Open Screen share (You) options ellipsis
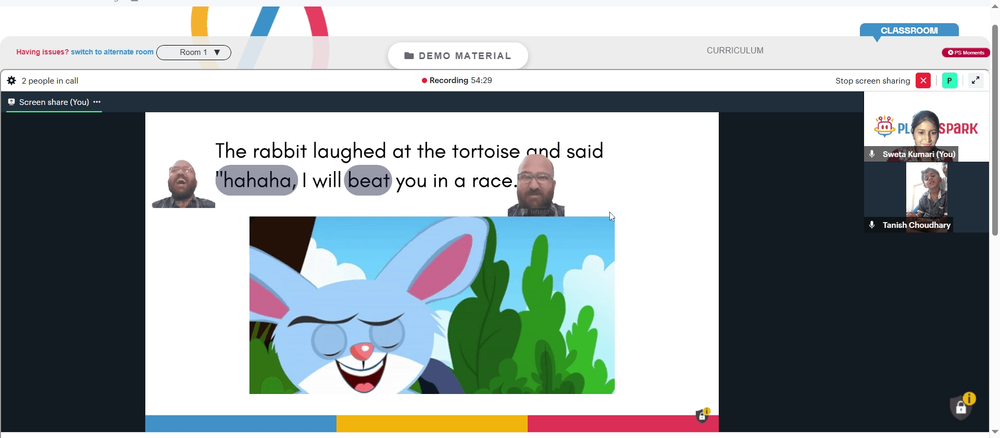 pos(97,102)
